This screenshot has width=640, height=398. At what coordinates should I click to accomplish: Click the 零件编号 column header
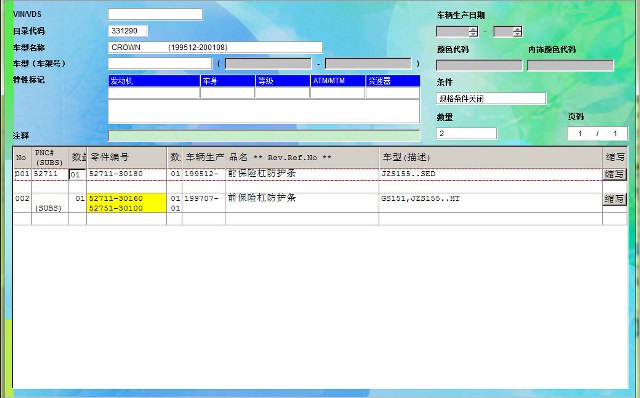(127, 157)
